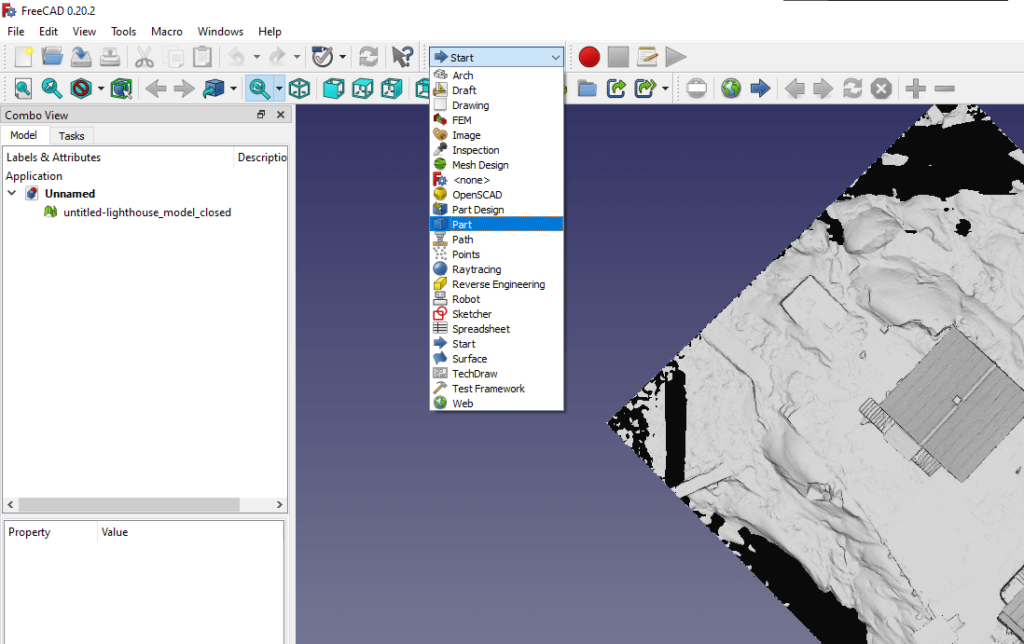Open a file with the folder icon

[x=52, y=57]
